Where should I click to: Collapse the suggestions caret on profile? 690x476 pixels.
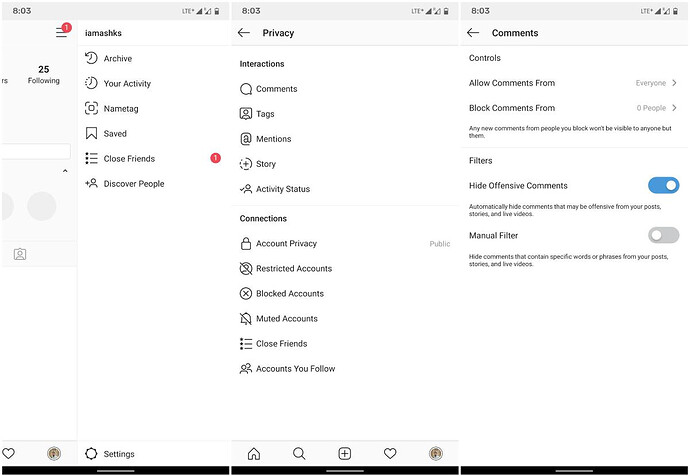[65, 171]
